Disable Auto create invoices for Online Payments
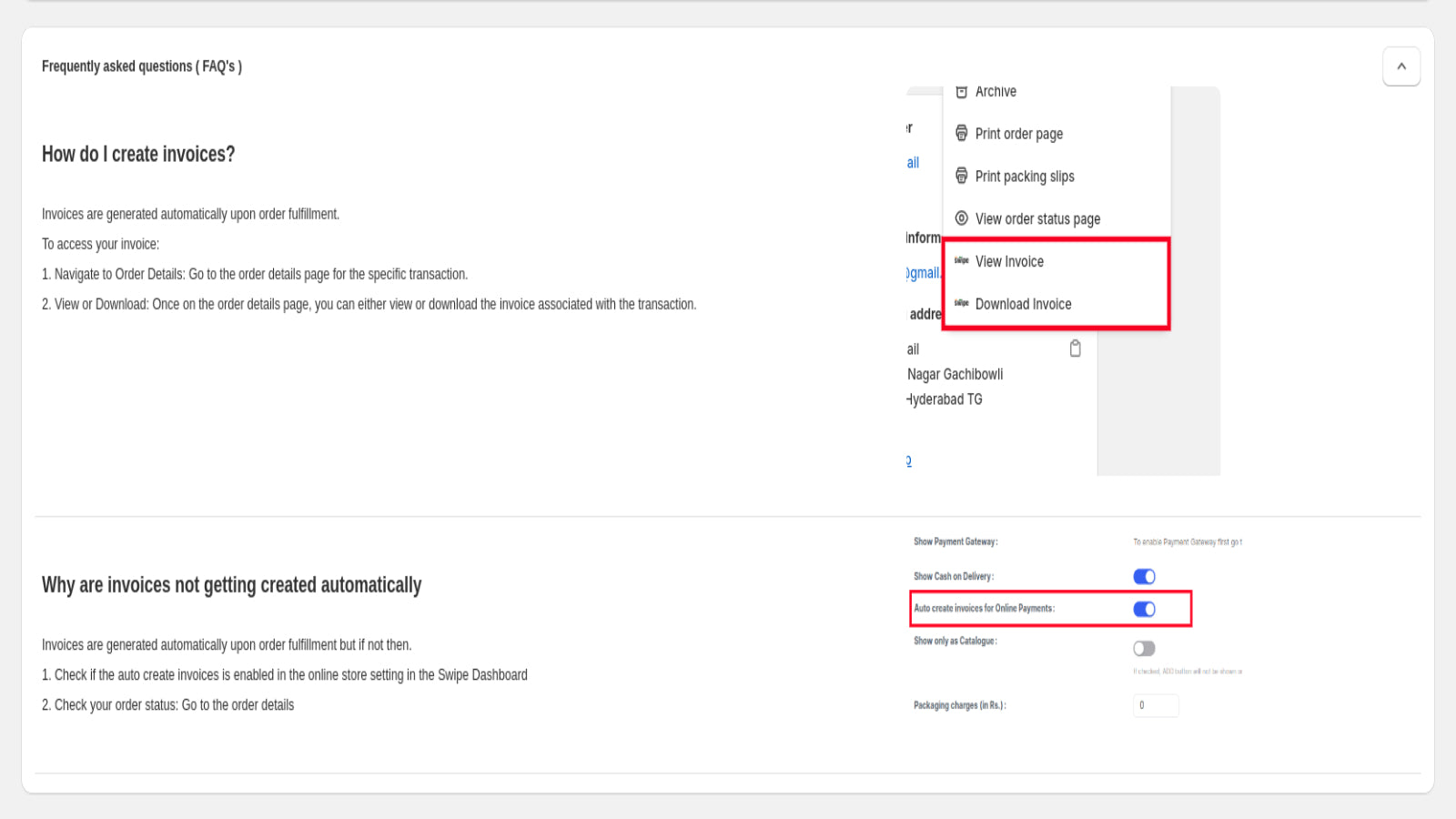The height and width of the screenshot is (819, 1456). pos(1144,609)
